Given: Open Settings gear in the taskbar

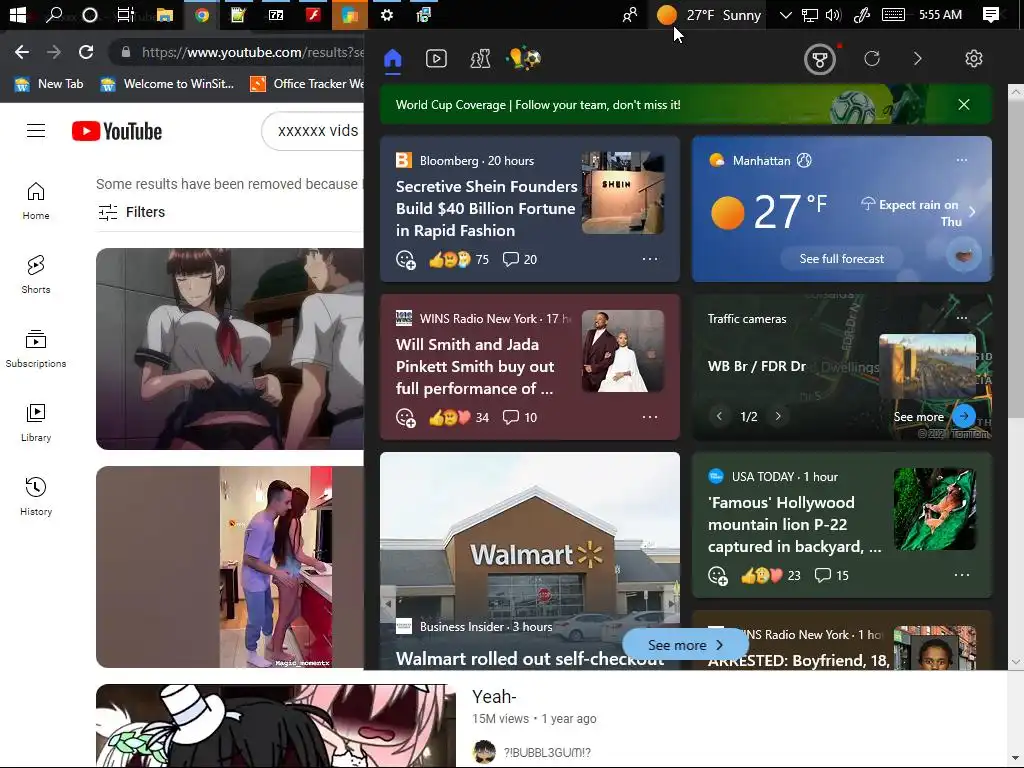Looking at the screenshot, I should (387, 14).
